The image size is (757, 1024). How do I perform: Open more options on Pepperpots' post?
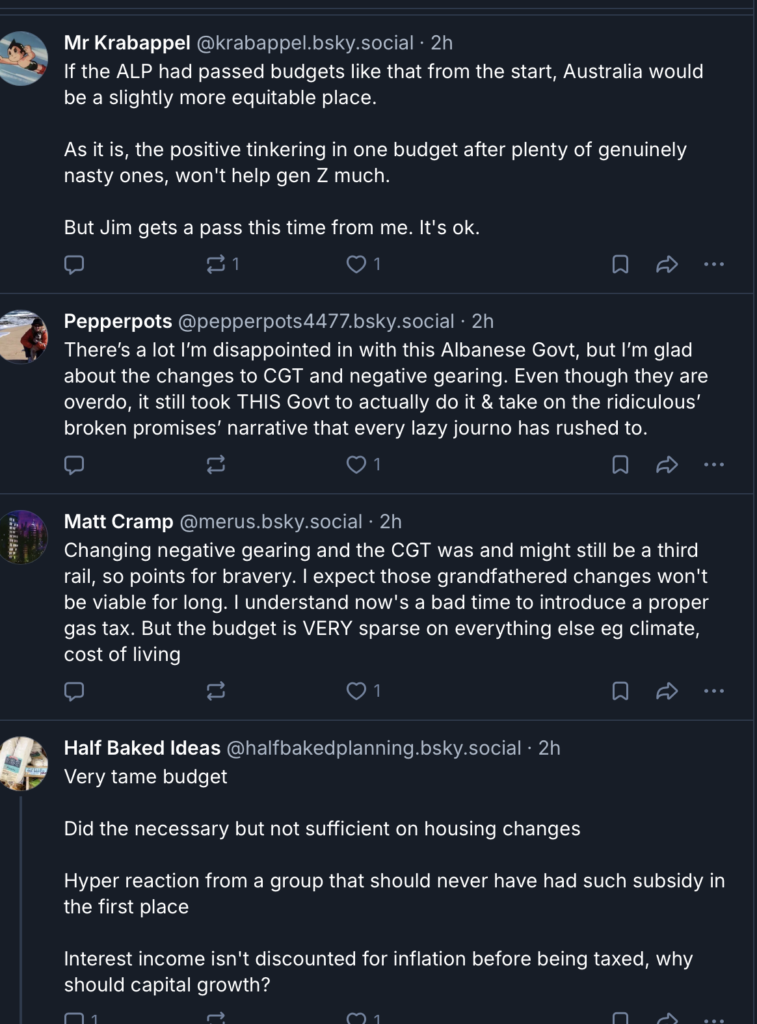[714, 464]
